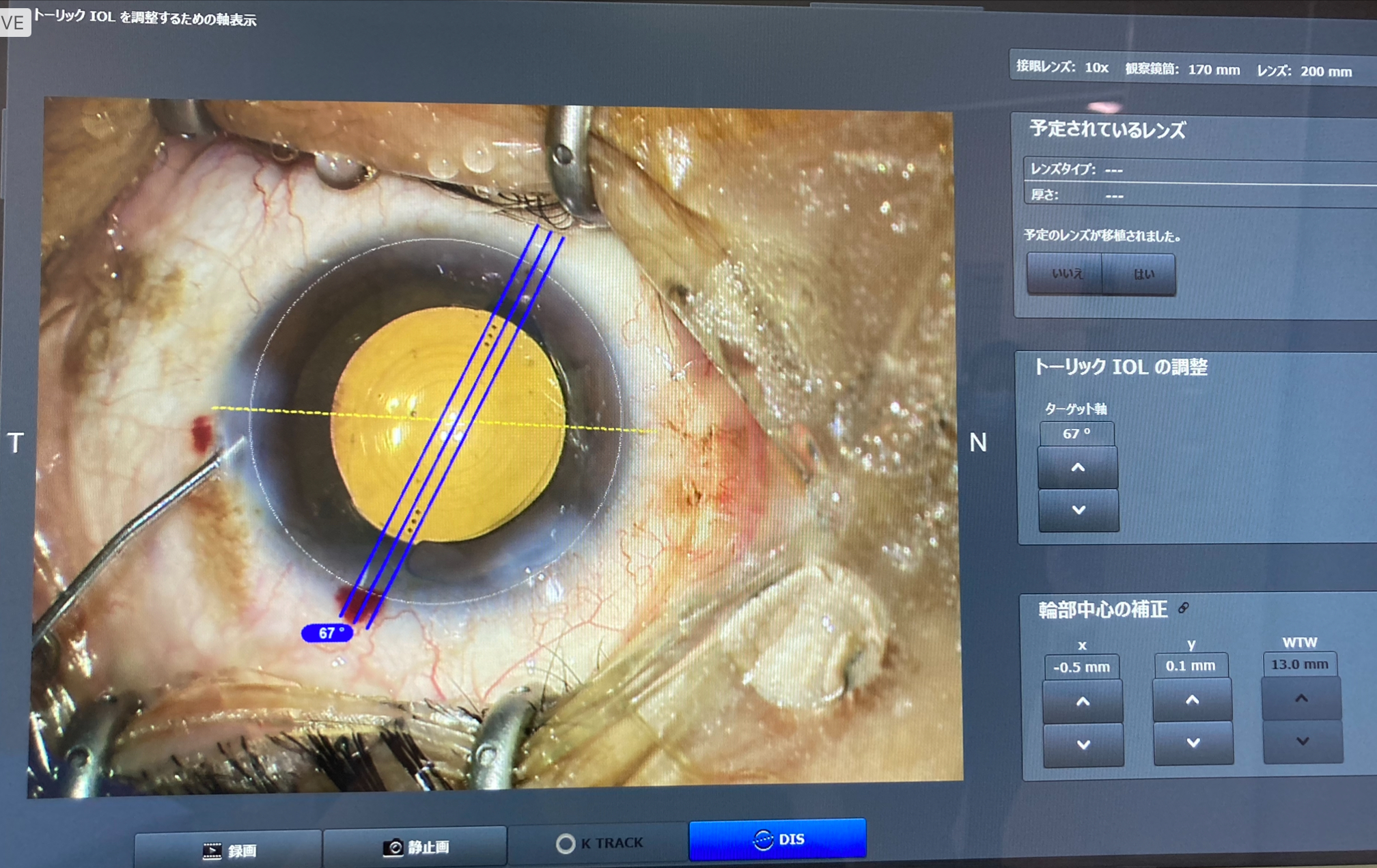Click the ターゲット軸 label

pyautogui.click(x=1076, y=408)
